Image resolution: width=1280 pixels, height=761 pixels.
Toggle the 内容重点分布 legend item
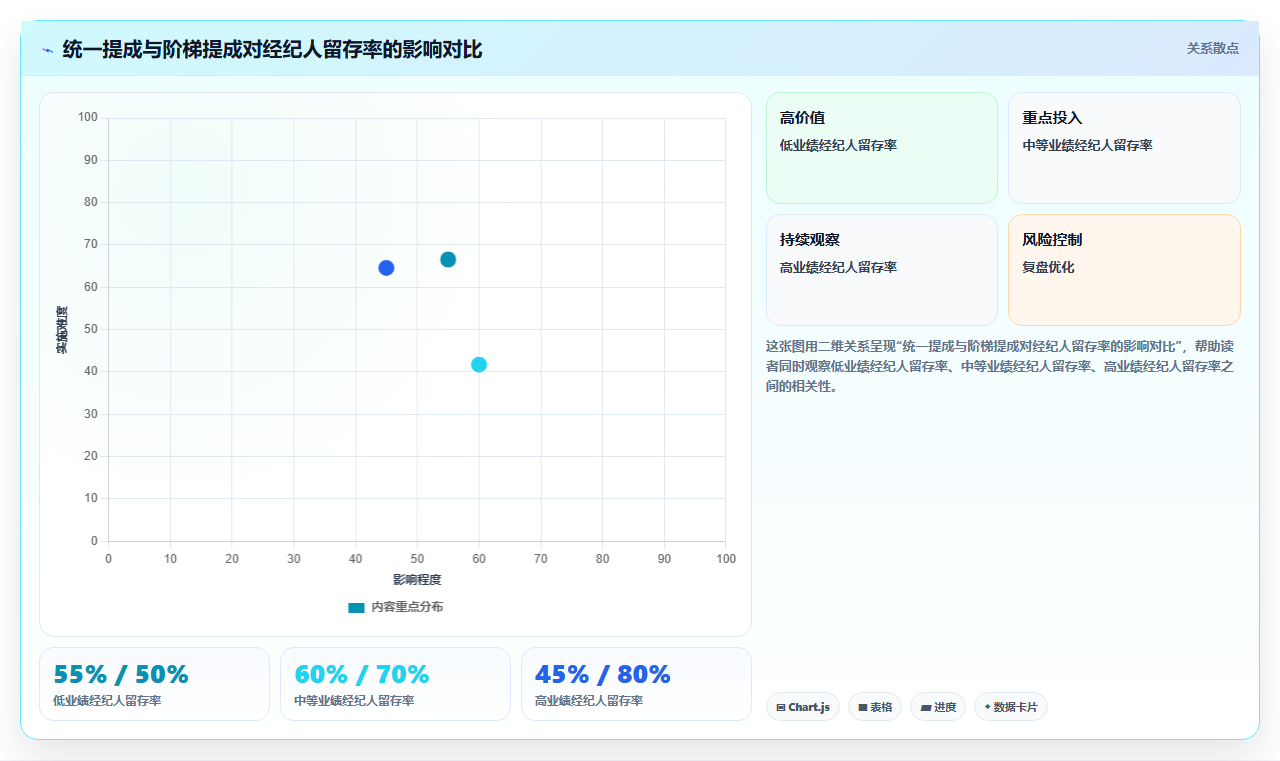[x=396, y=607]
